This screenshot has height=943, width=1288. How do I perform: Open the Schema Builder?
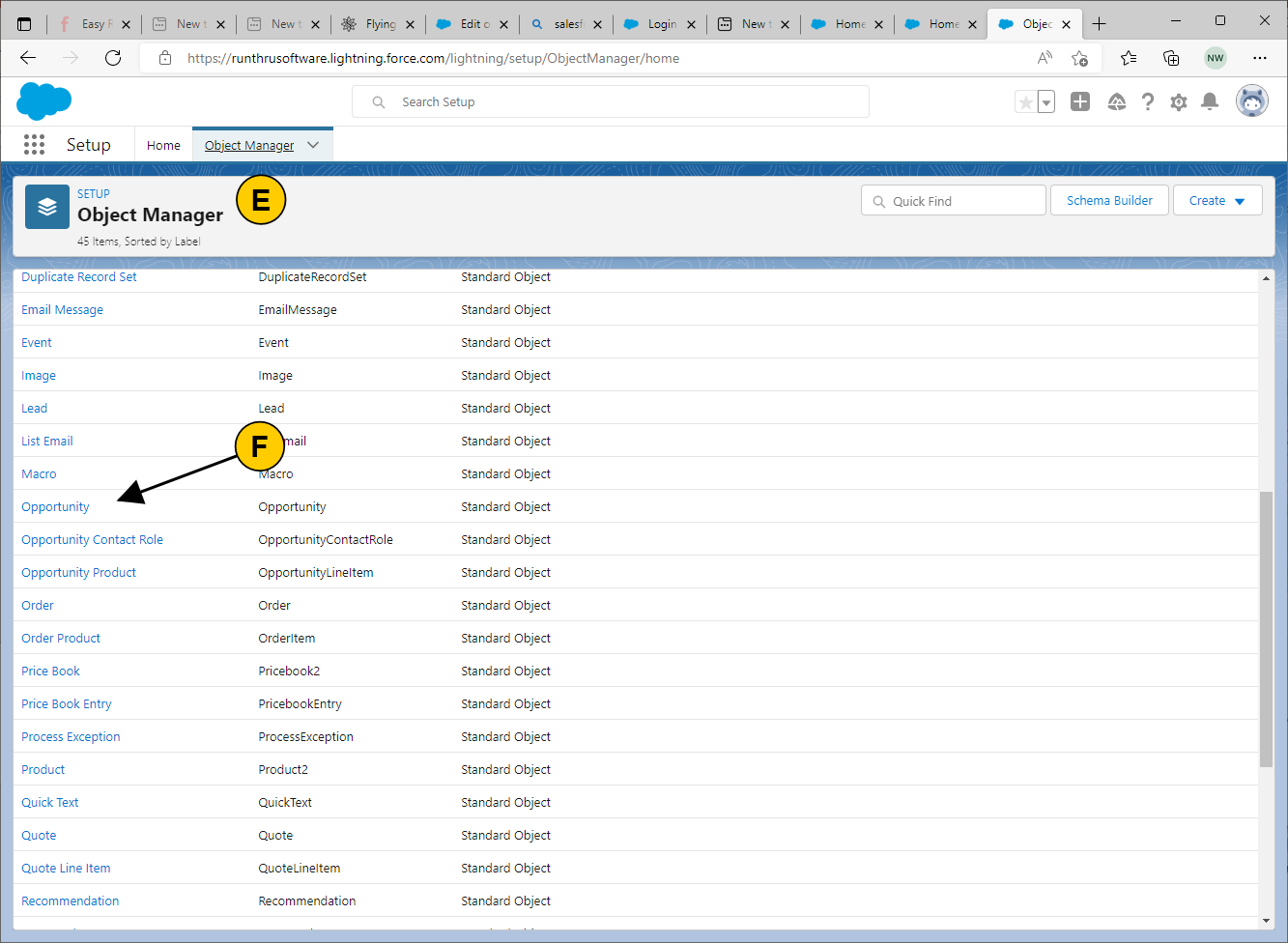click(1108, 201)
